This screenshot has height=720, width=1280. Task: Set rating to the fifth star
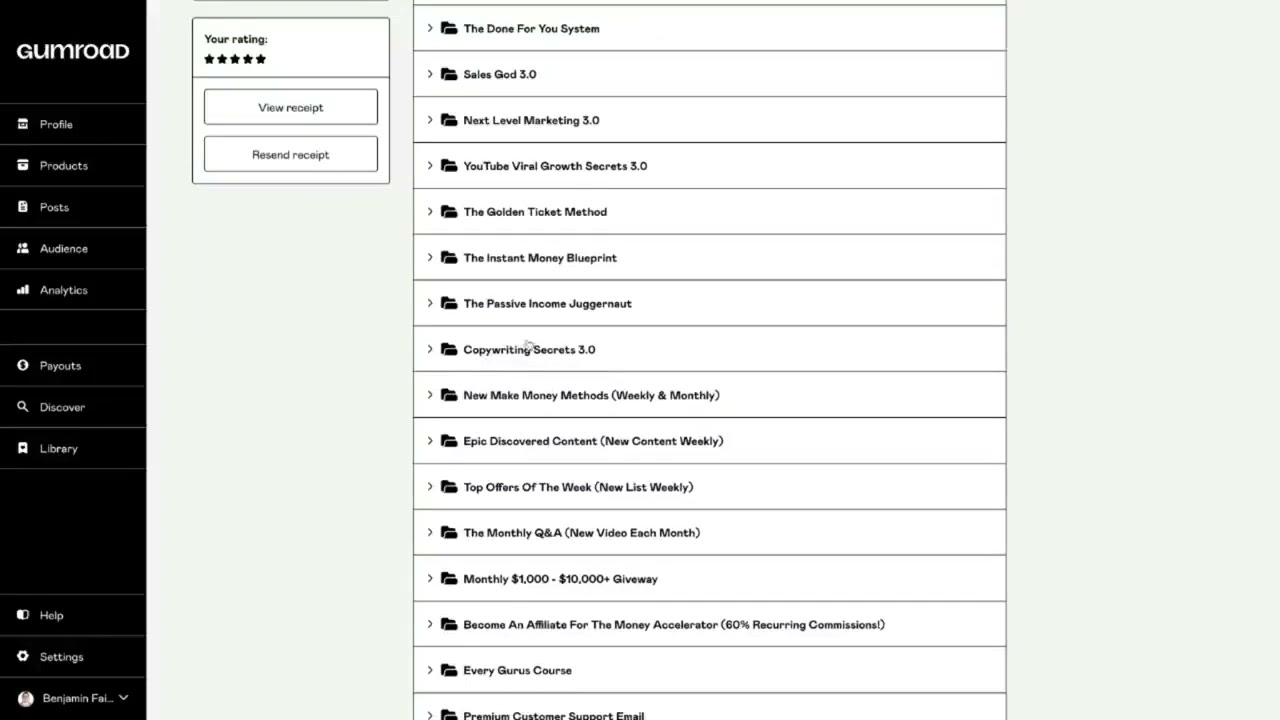(x=261, y=59)
